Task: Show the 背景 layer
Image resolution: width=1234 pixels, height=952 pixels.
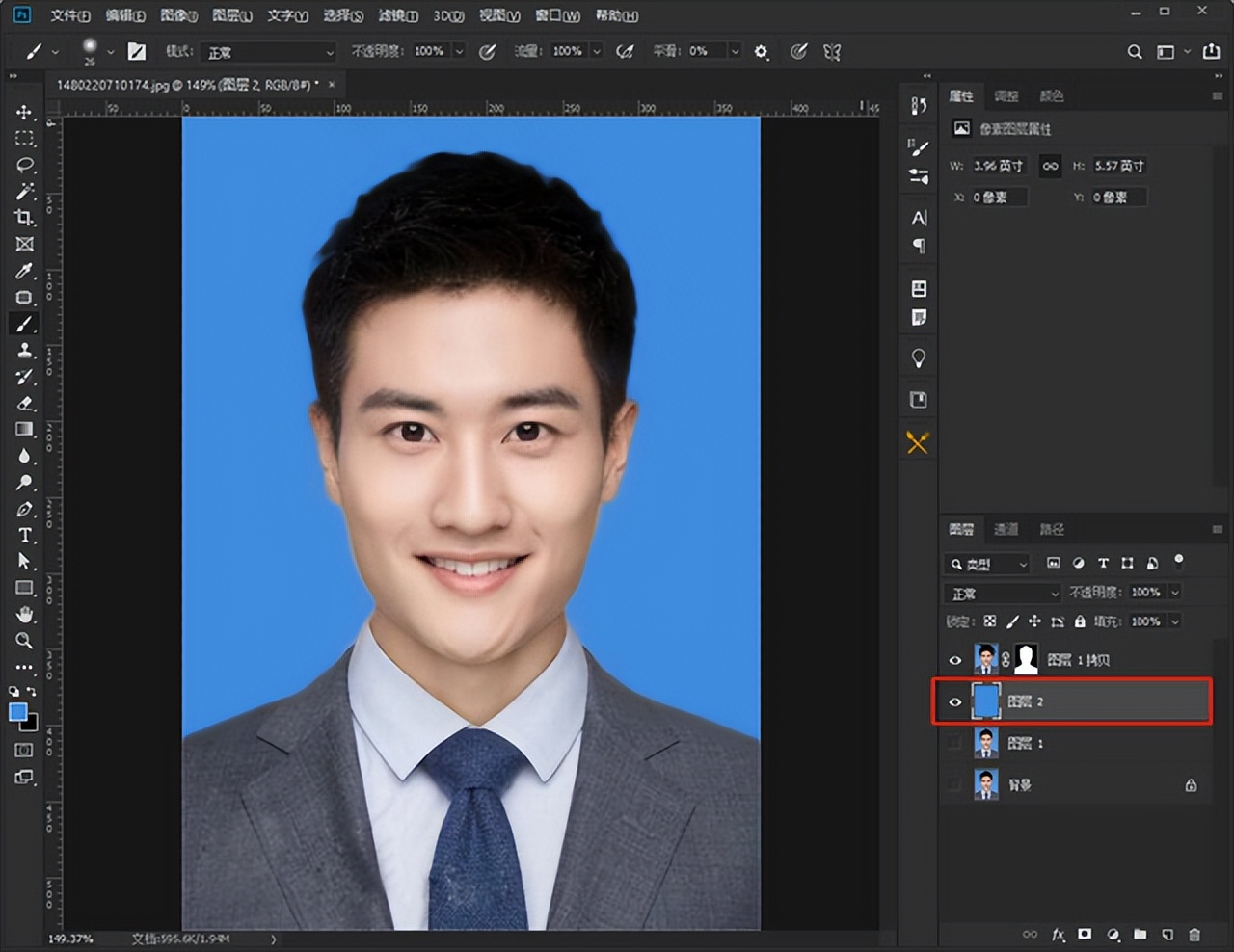Action: [x=954, y=785]
